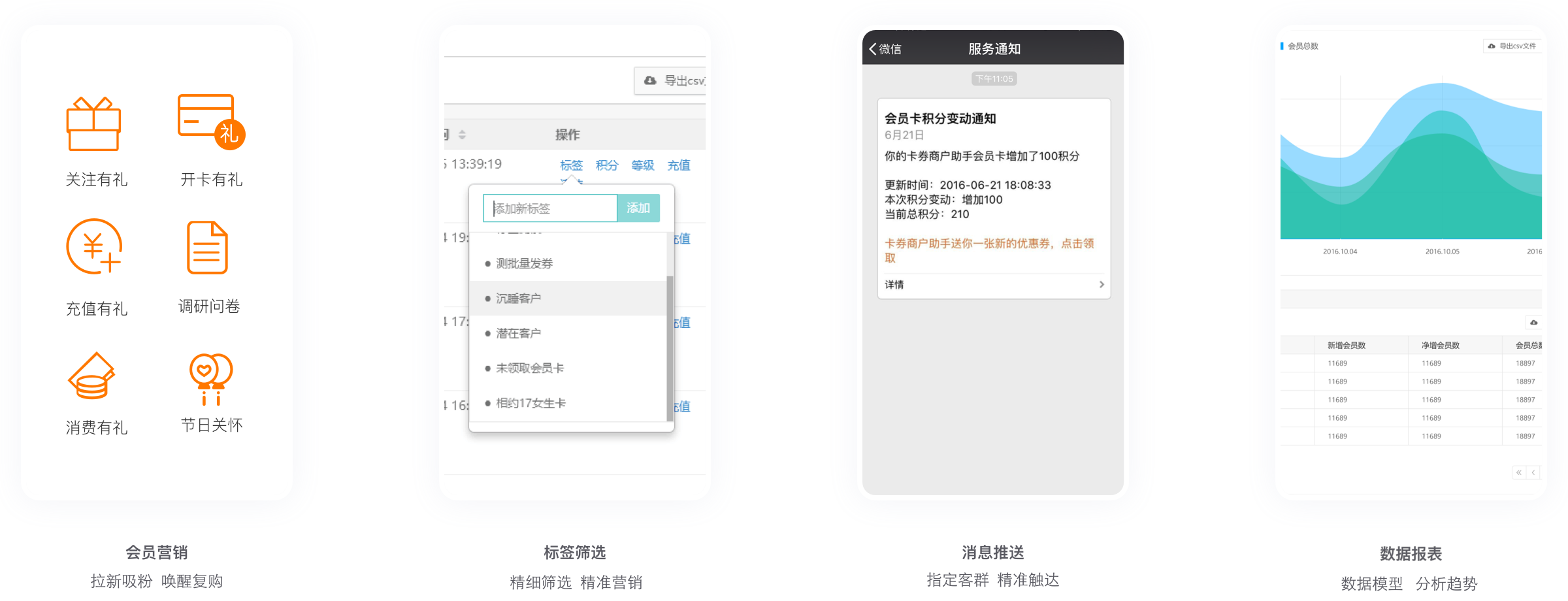Click the small cloud download icon above table

coord(1533,323)
